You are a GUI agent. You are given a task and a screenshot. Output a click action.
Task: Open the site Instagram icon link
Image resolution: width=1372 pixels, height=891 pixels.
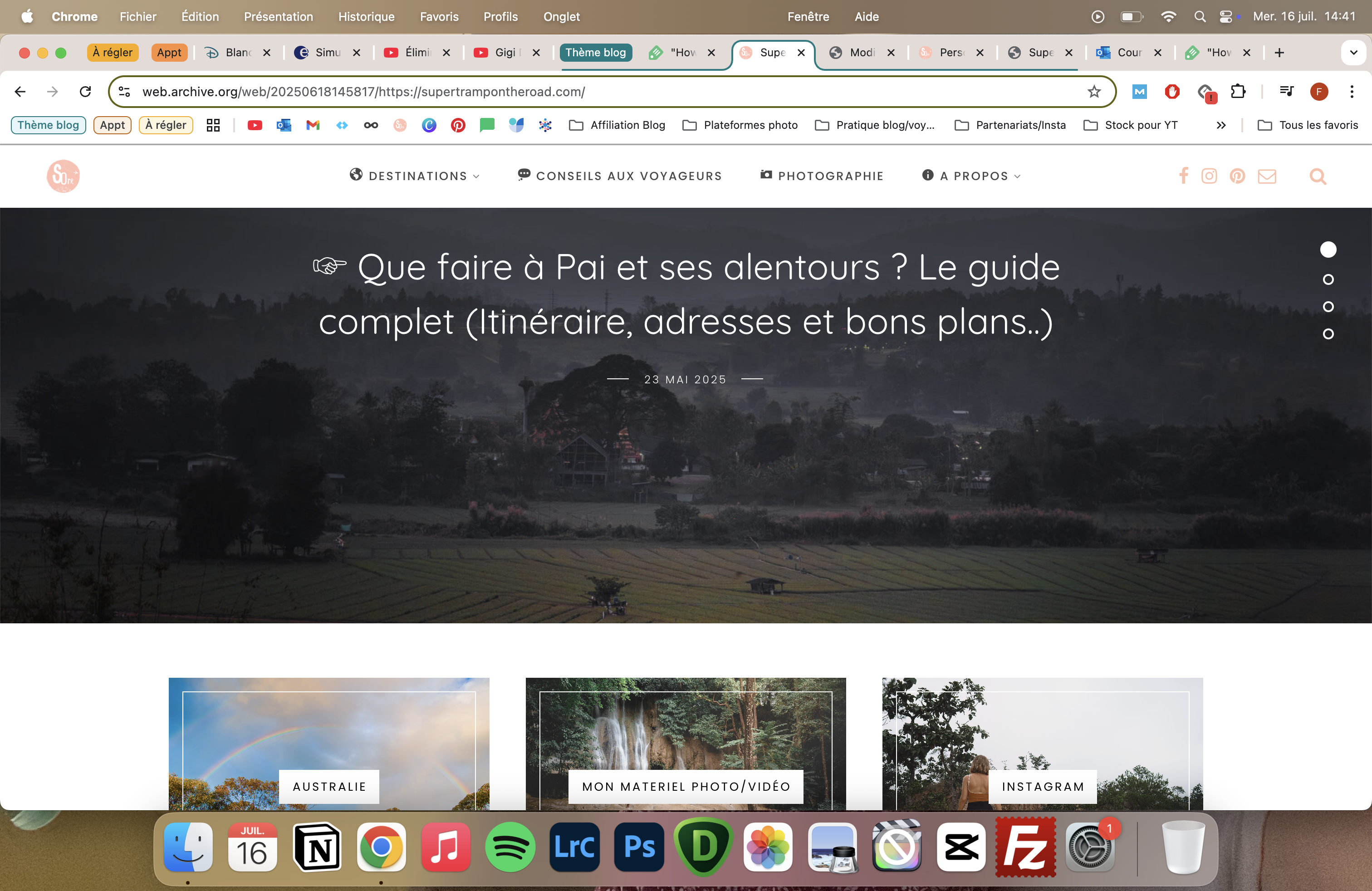tap(1210, 176)
